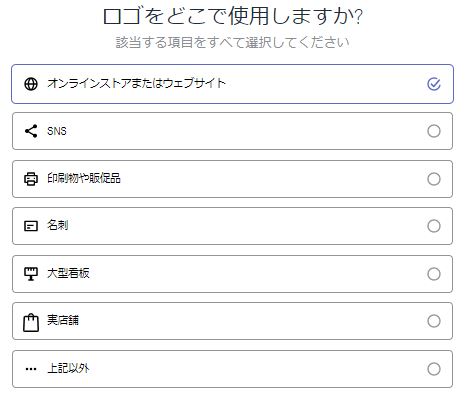Click the globe icon for online store
The height and width of the screenshot is (403, 470).
coord(31,84)
